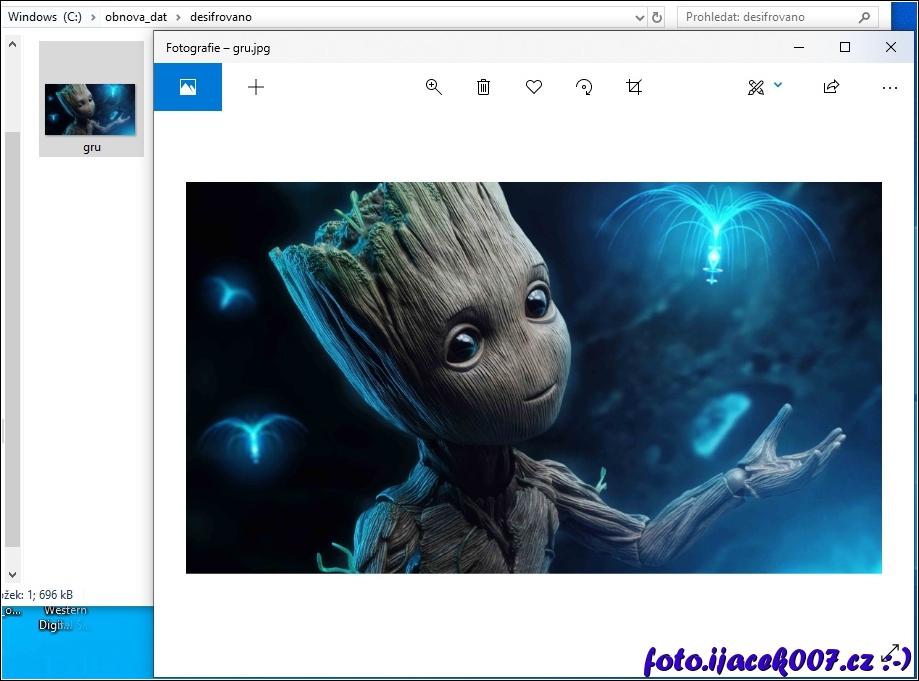Click the Explorer scrollbar down arrow
This screenshot has height=681, width=919.
[12, 575]
